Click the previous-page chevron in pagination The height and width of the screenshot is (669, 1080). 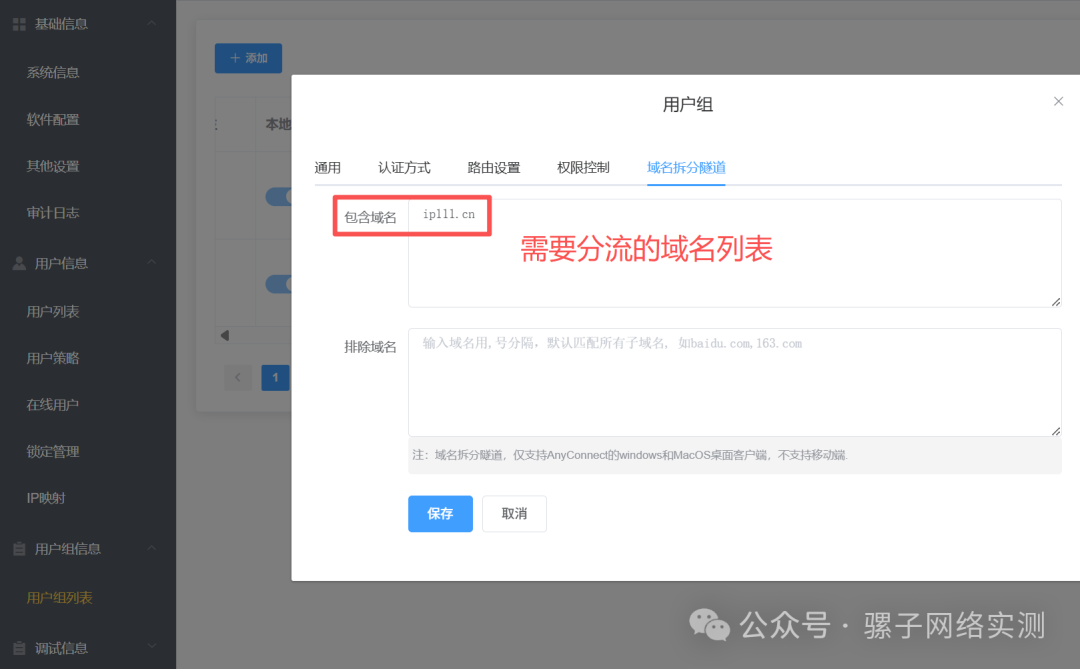pyautogui.click(x=237, y=377)
